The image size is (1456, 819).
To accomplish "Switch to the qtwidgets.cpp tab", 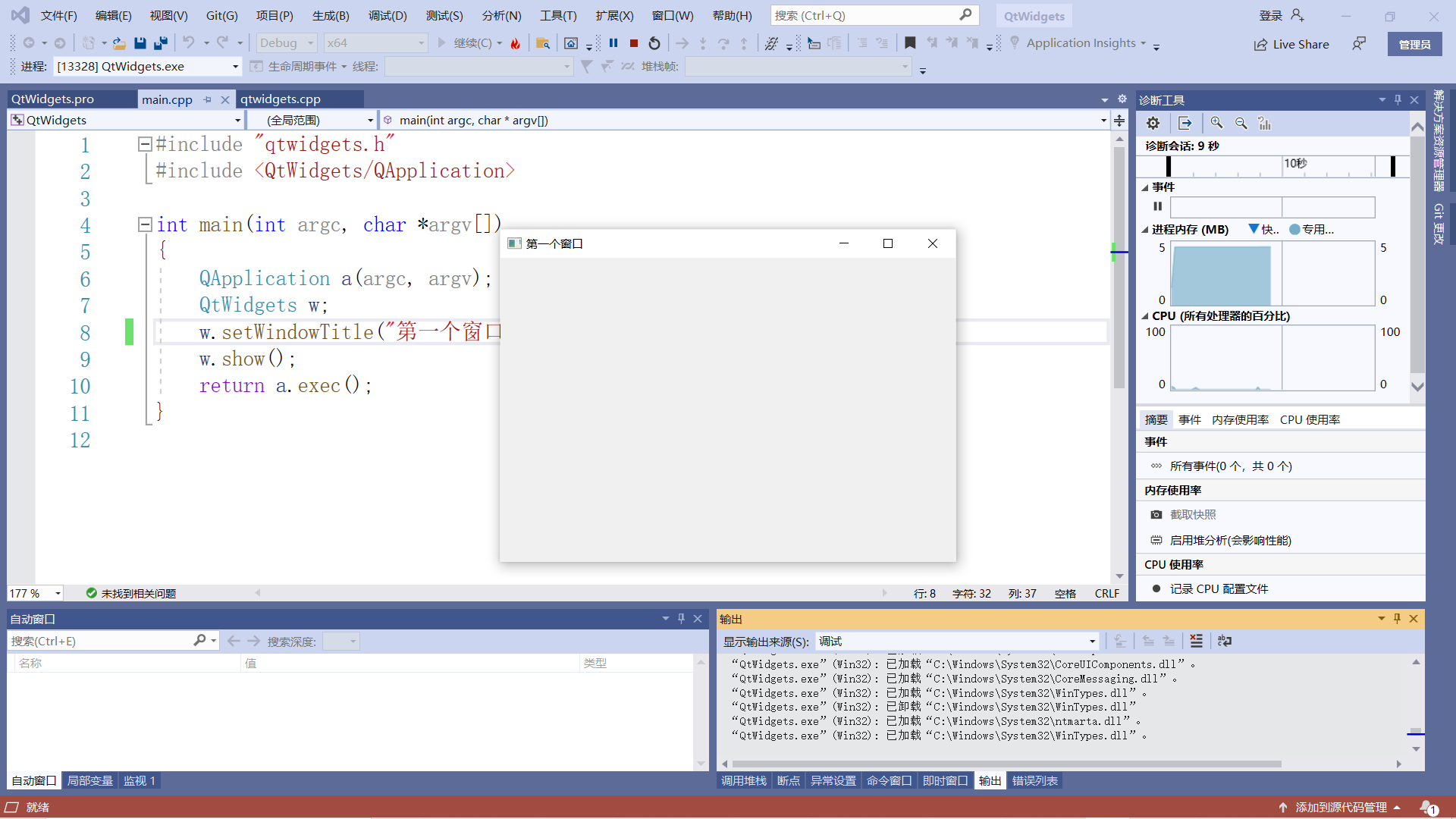I will tap(280, 99).
